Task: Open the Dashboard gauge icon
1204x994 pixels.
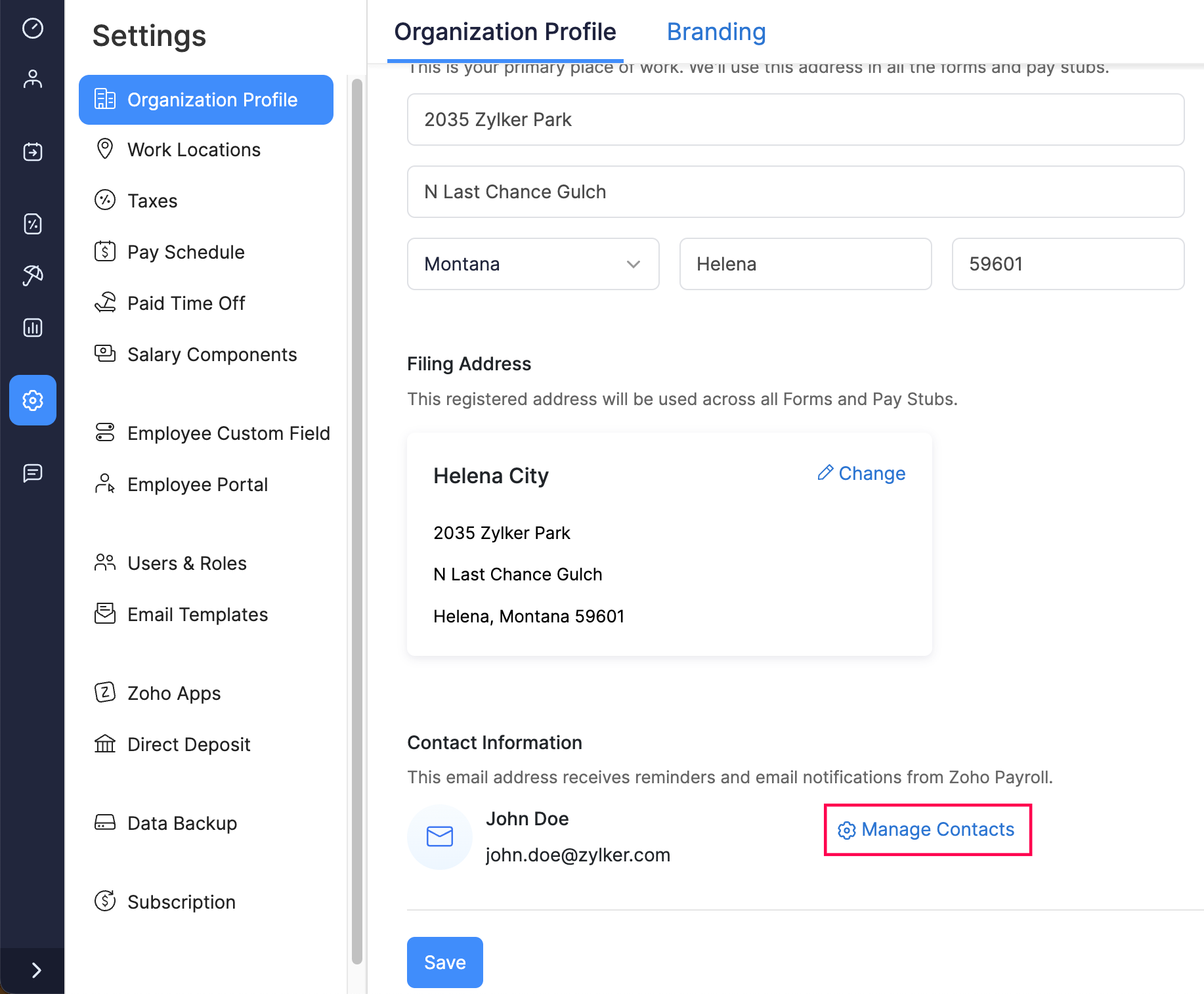Action: (33, 29)
